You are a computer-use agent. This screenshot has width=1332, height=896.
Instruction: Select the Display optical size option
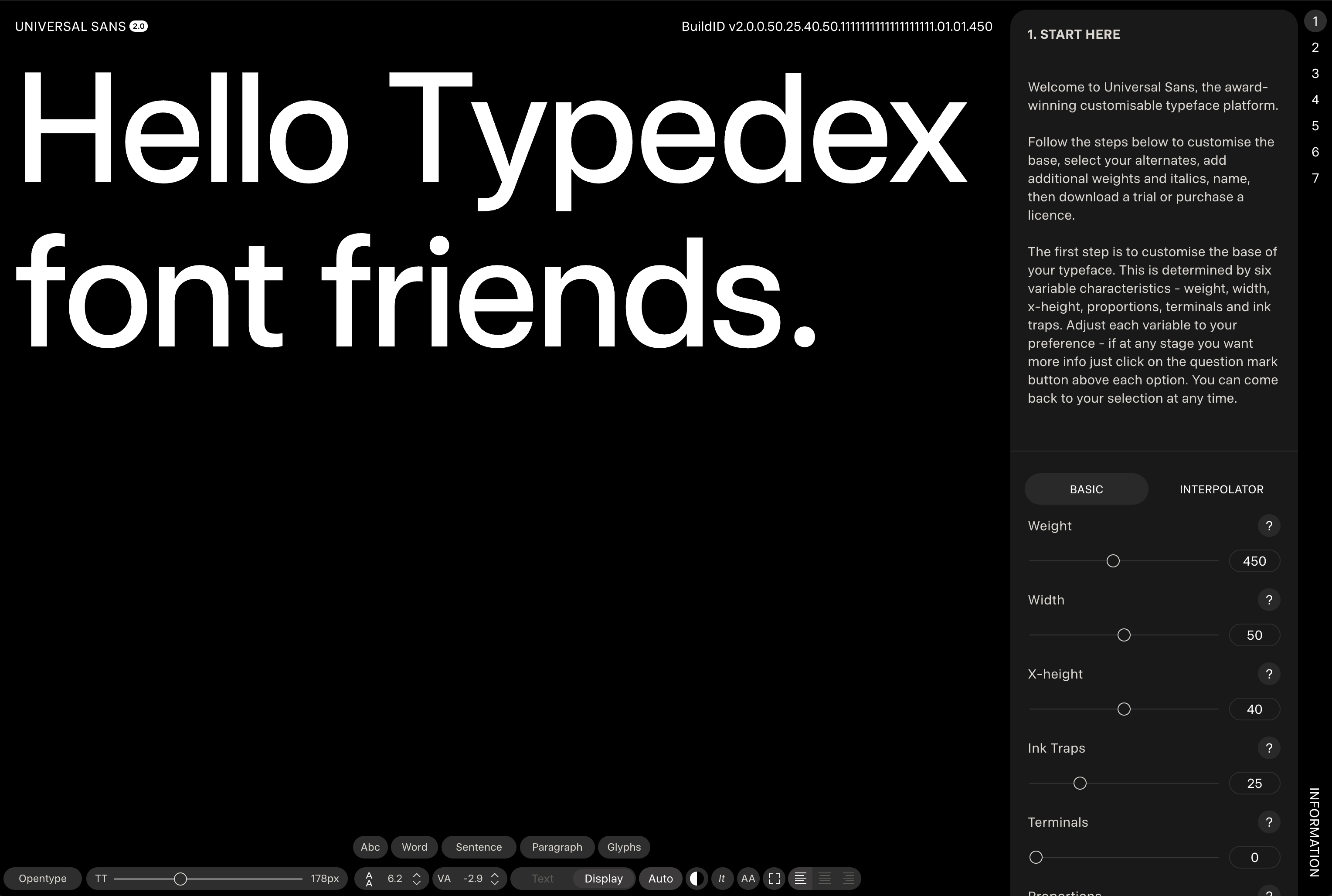tap(603, 878)
